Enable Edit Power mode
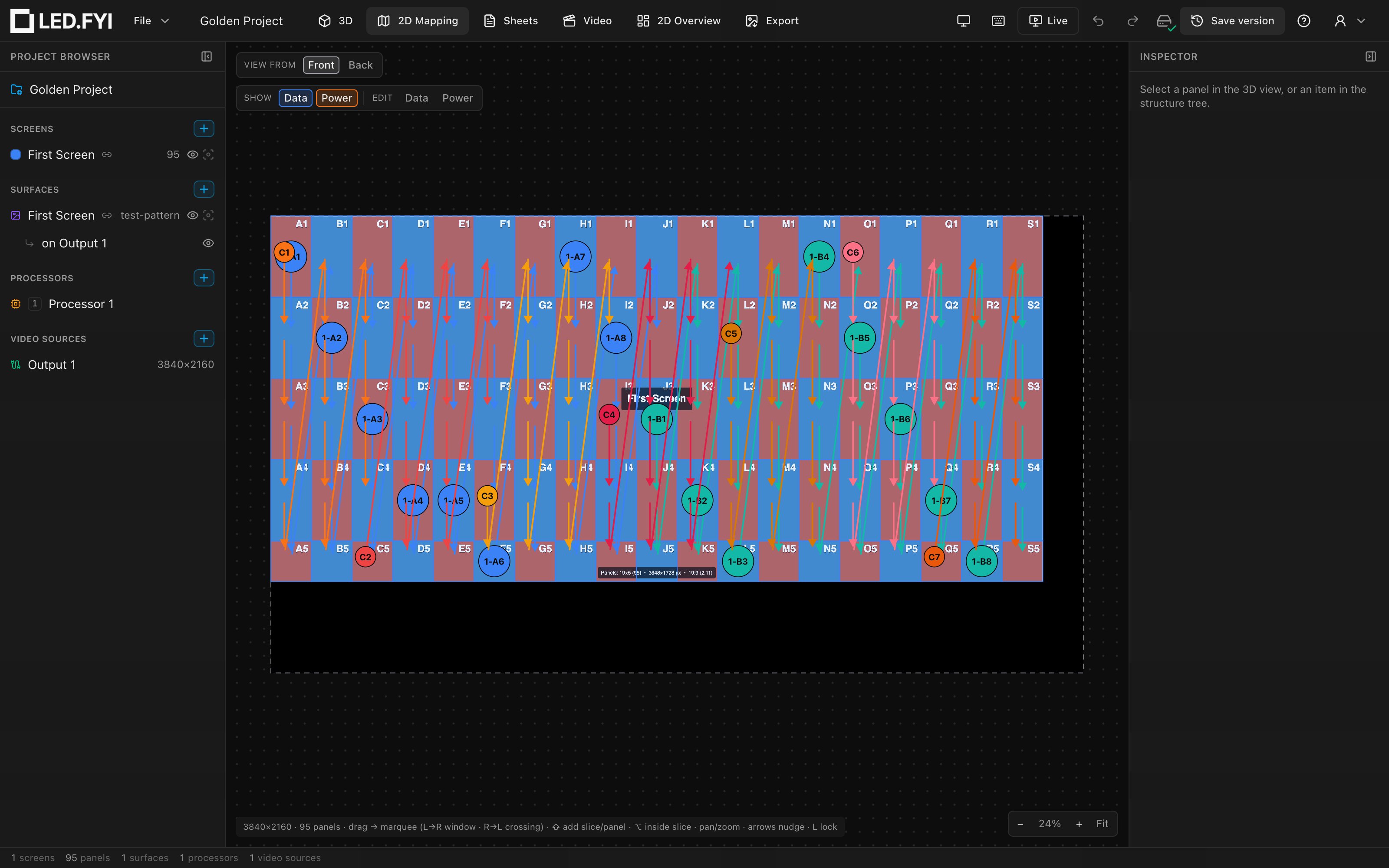1389x868 pixels. tap(458, 98)
